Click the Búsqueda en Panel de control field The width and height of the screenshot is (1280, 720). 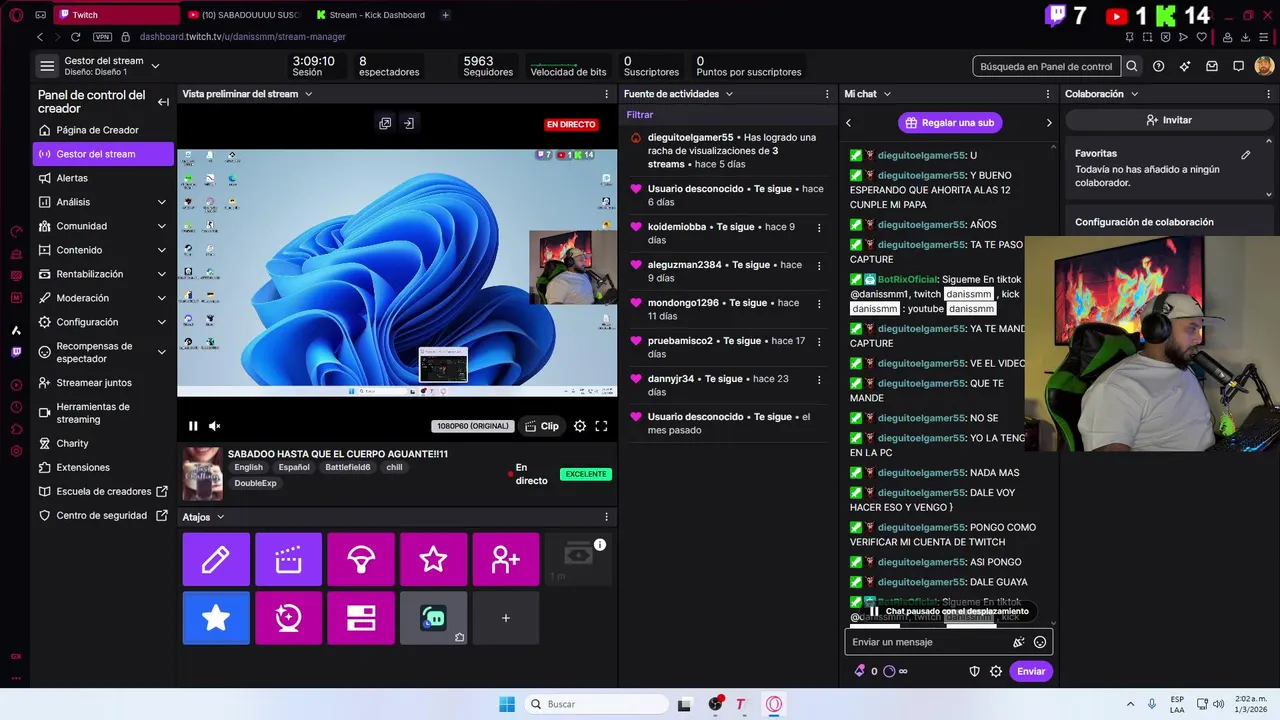pos(1046,66)
